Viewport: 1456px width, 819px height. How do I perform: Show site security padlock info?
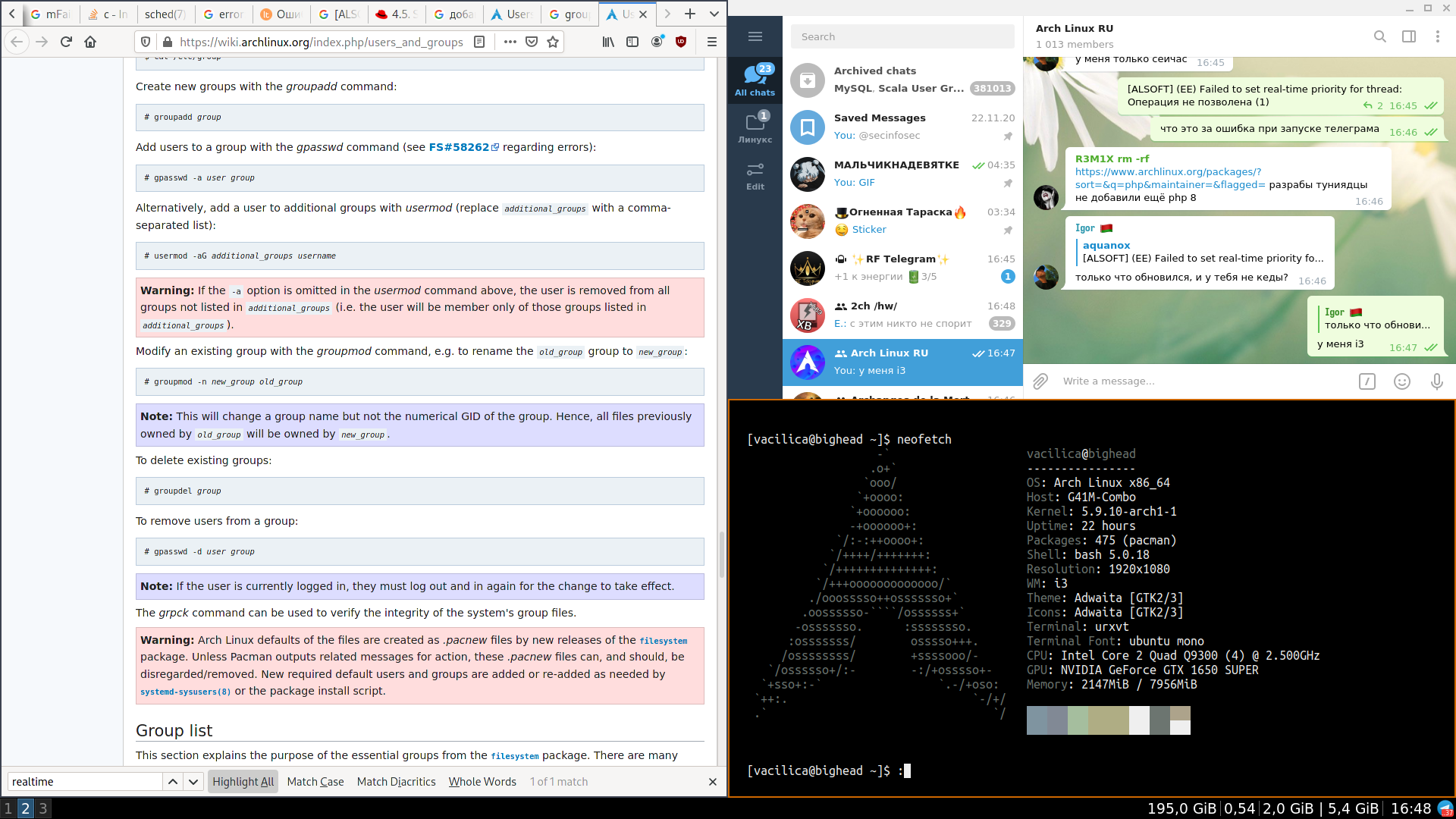[167, 42]
